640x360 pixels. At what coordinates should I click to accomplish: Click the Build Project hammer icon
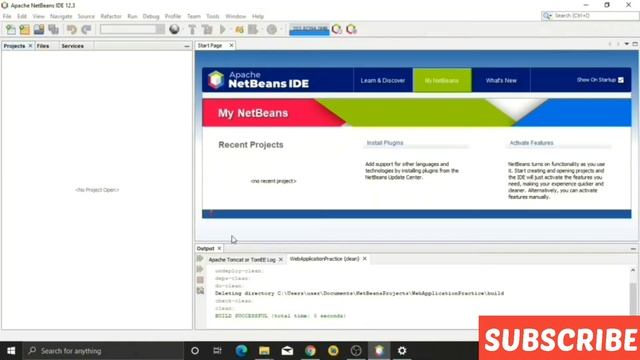(192, 29)
